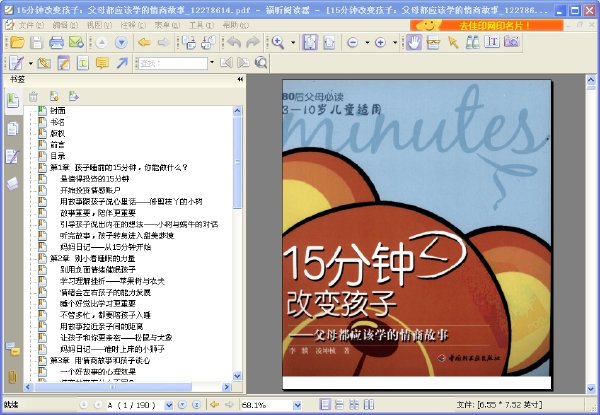Click the text box T tool icon
600x415 pixels.
pyautogui.click(x=83, y=63)
